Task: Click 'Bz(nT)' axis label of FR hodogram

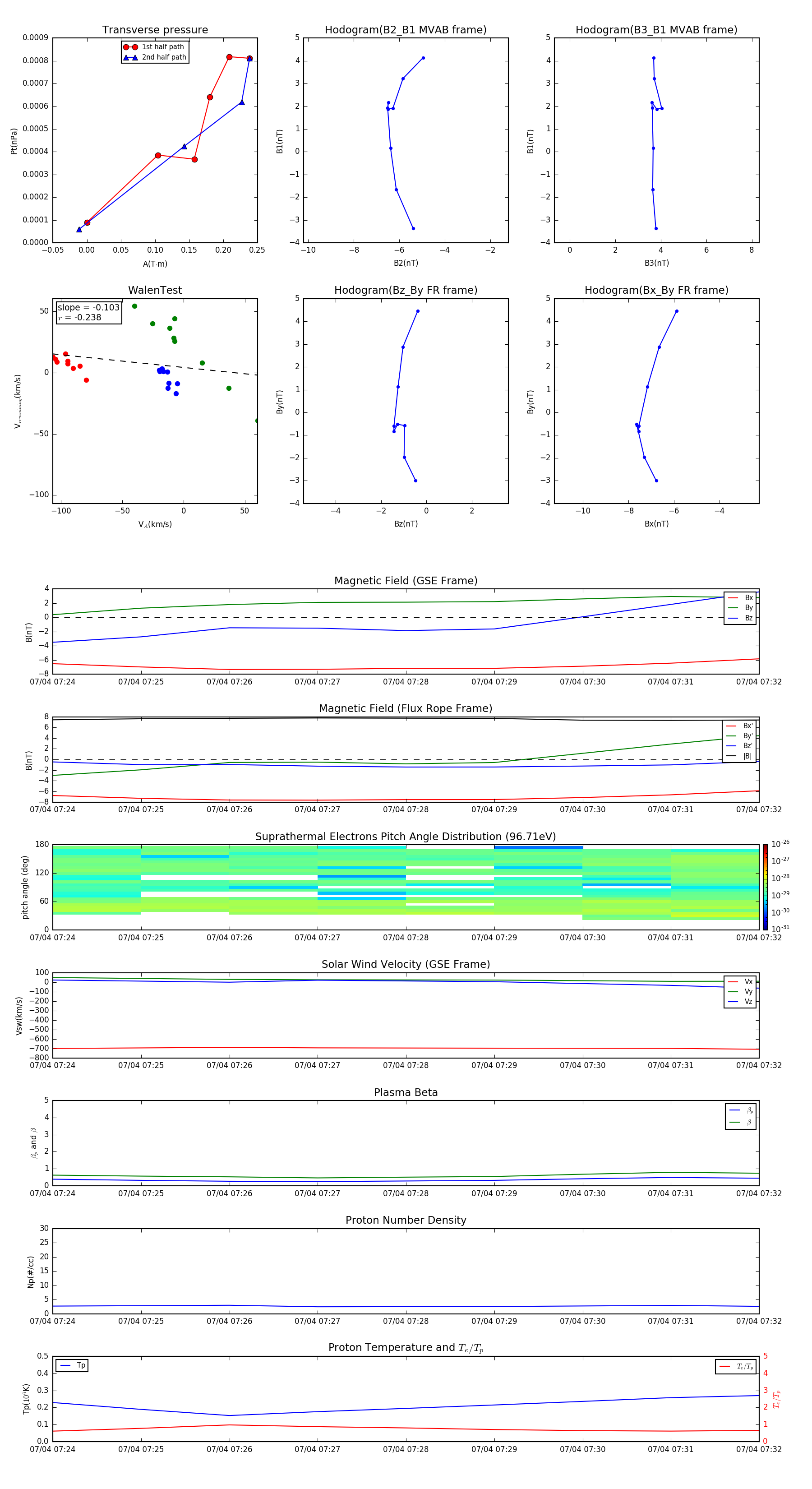Action: click(406, 524)
